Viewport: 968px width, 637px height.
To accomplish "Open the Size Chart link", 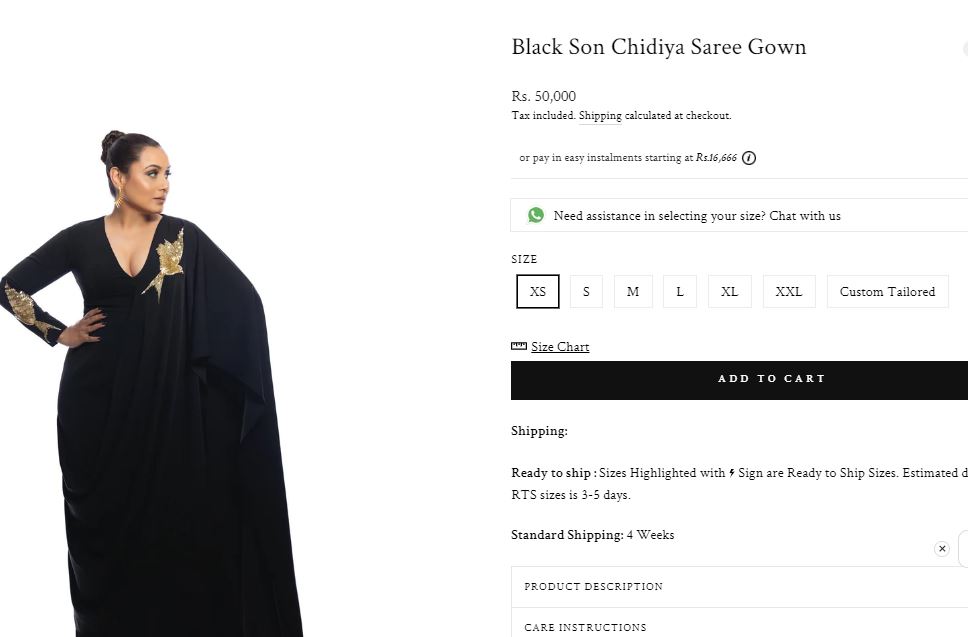I will (x=560, y=347).
